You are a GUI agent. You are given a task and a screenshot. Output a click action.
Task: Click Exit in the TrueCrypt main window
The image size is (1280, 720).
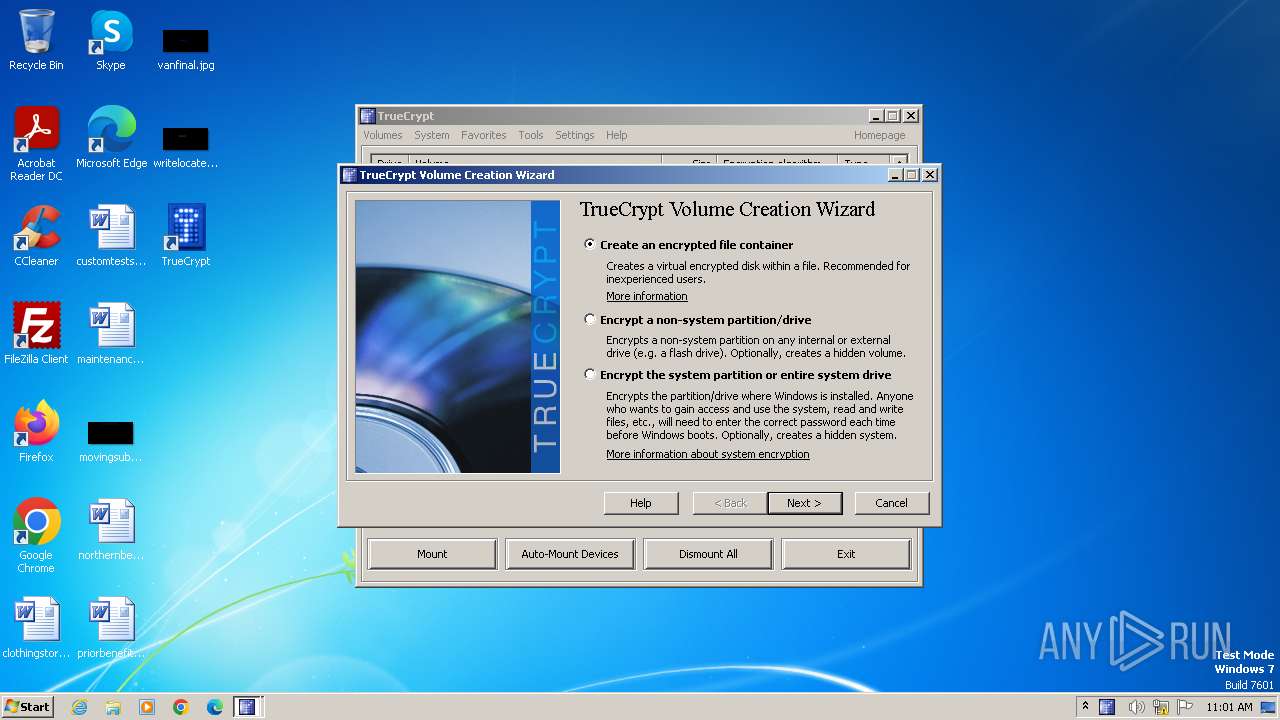846,554
